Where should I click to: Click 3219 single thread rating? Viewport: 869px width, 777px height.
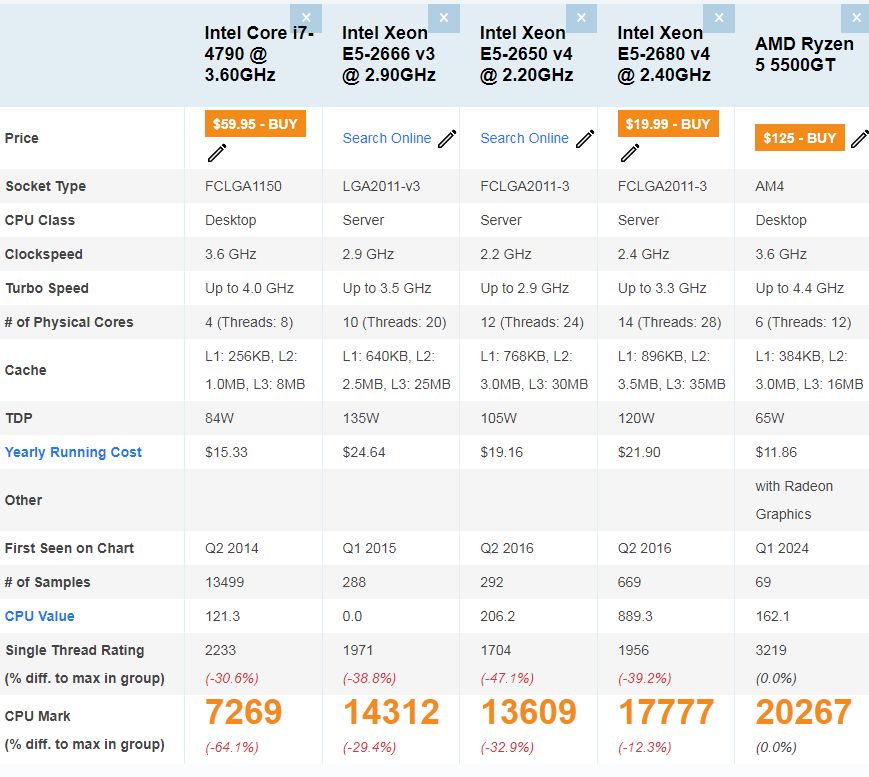coord(771,650)
